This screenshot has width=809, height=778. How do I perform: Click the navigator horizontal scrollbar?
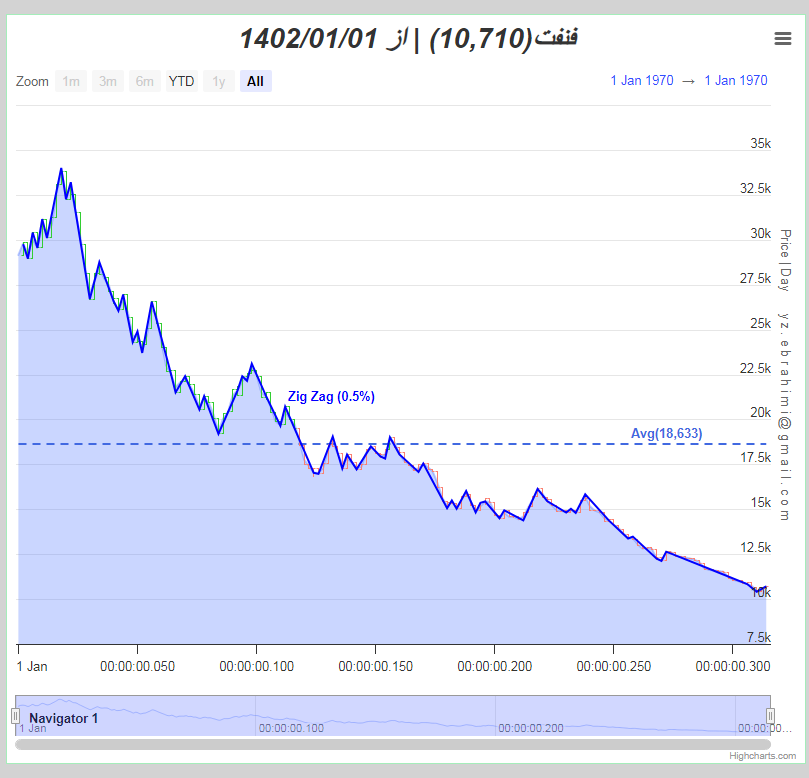tap(393, 744)
